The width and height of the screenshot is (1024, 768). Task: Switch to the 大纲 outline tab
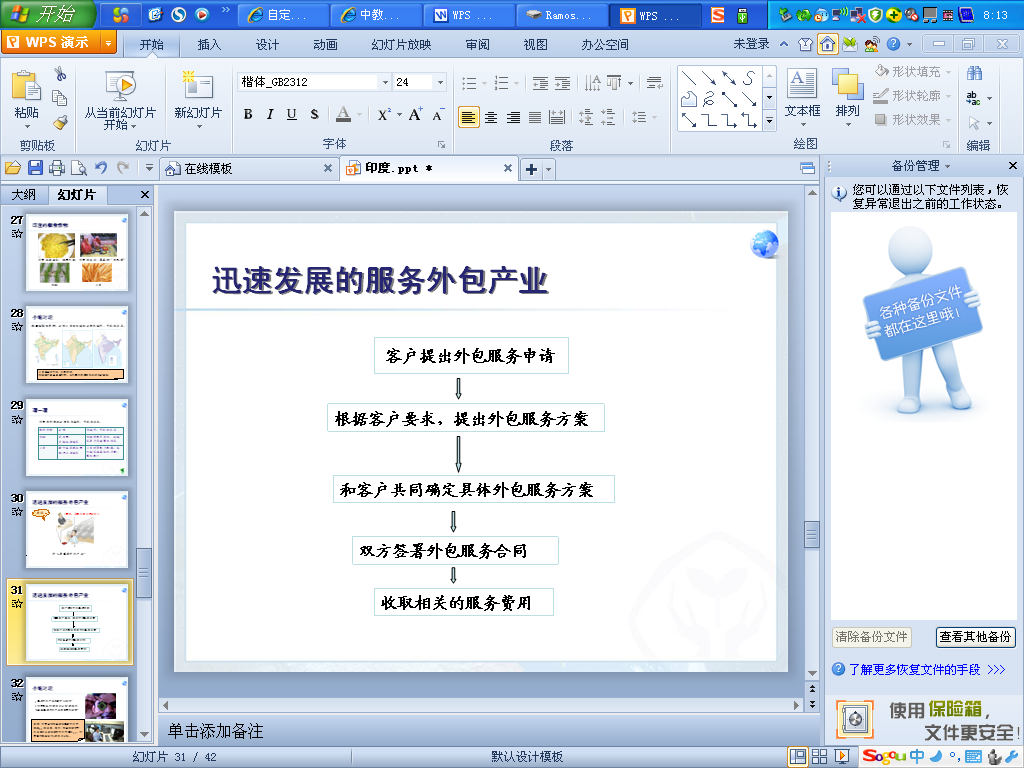[24, 194]
